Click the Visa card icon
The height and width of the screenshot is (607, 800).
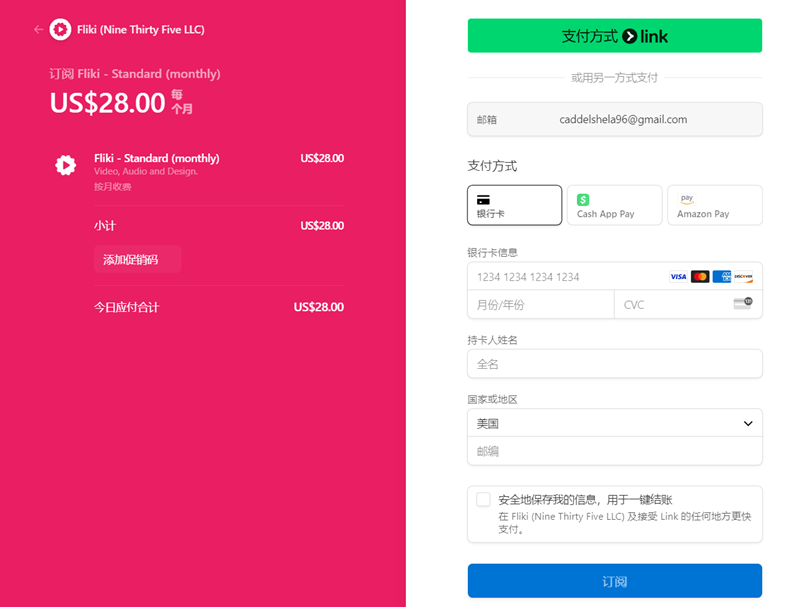678,277
